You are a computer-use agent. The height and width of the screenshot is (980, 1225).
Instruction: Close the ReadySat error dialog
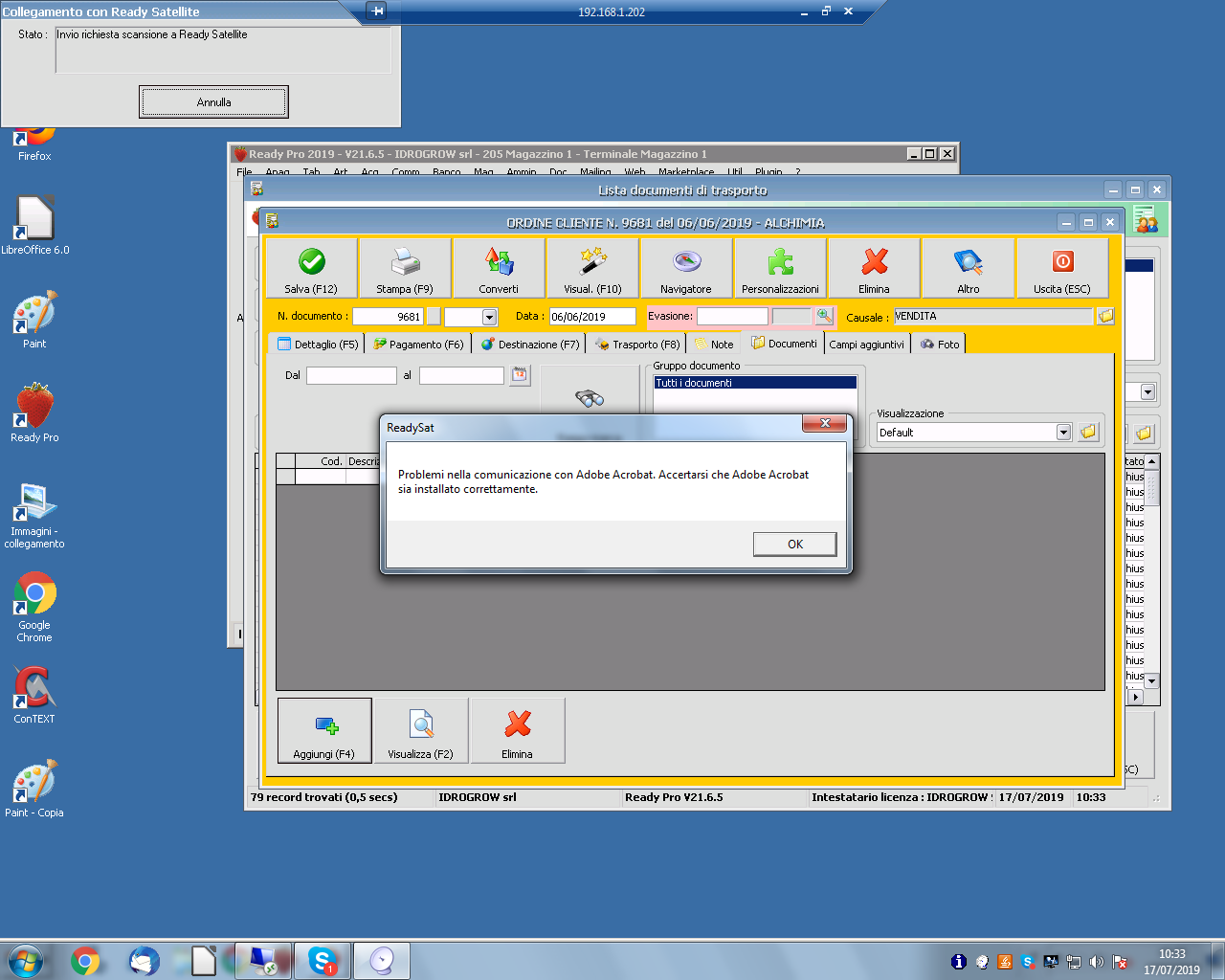(x=824, y=423)
